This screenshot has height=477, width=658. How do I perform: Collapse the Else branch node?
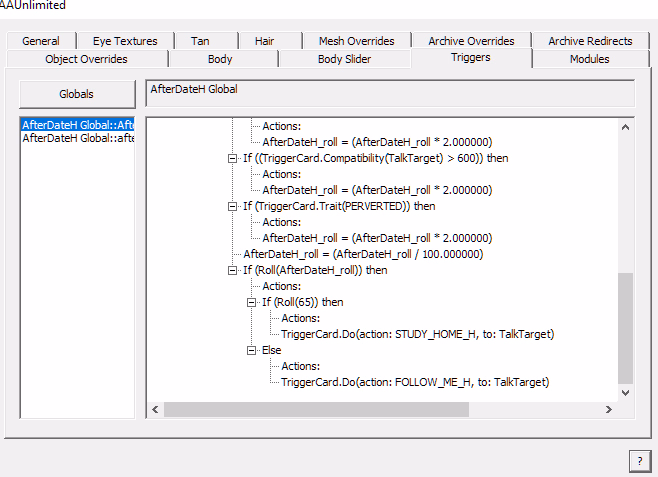tap(252, 350)
